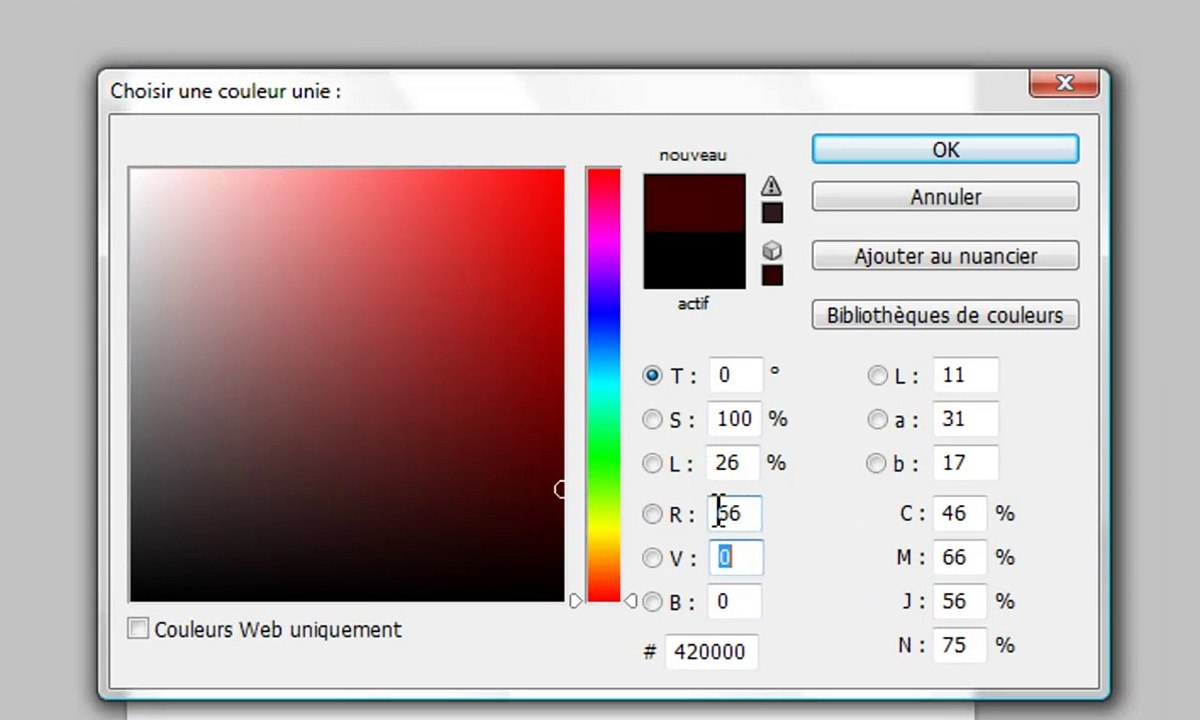Click the M magenta percentage field
1200x720 pixels.
pos(960,558)
